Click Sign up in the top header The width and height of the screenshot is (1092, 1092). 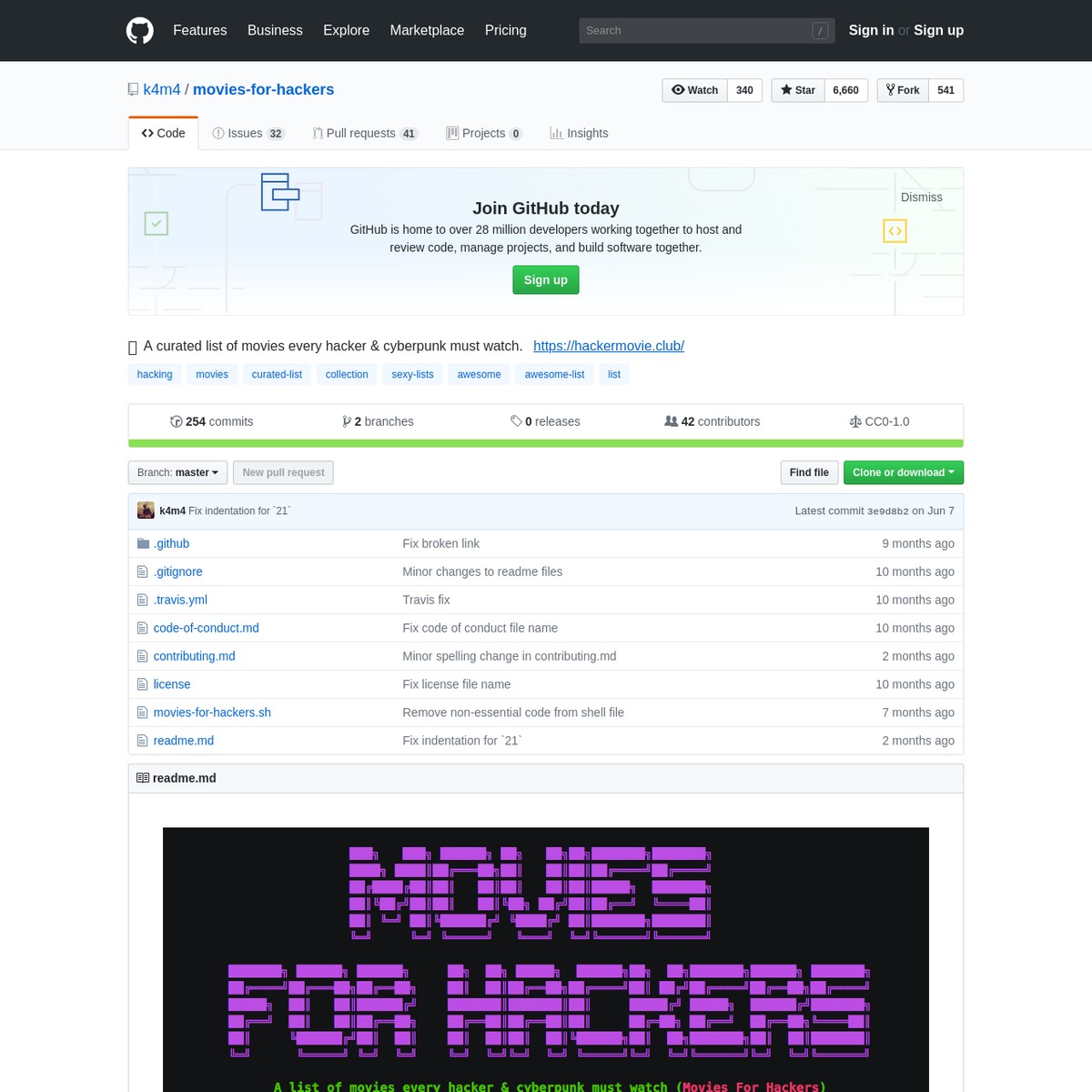pyautogui.click(x=938, y=30)
